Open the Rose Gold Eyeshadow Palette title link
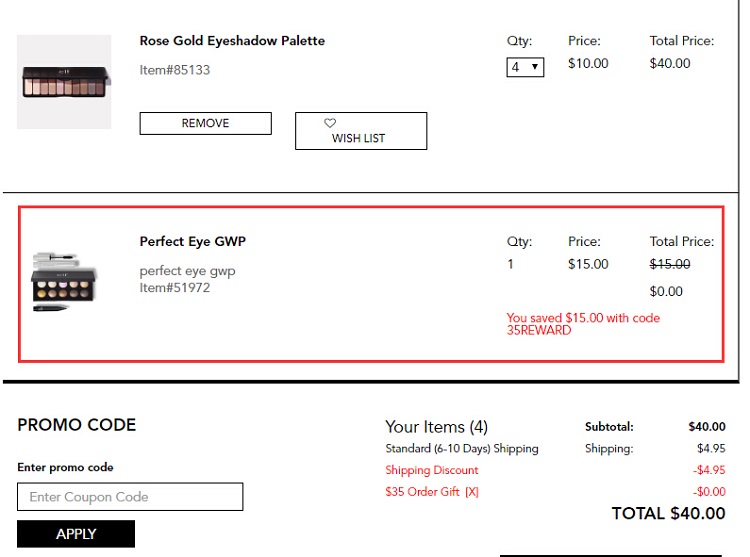The width and height of the screenshot is (750, 557). click(232, 41)
